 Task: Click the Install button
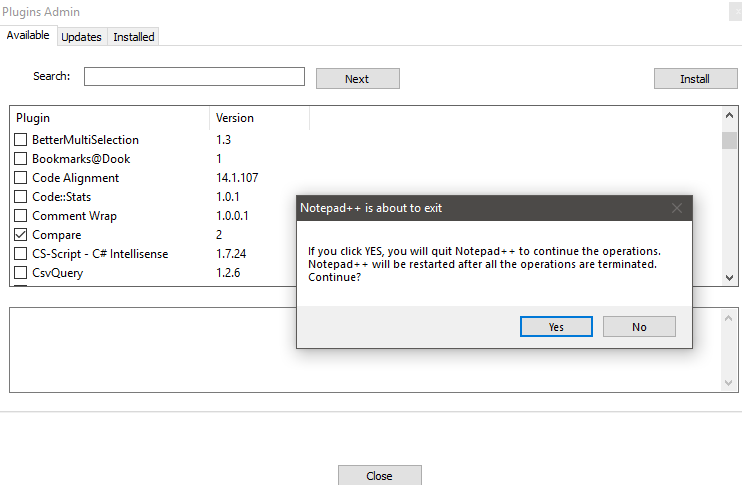point(695,79)
